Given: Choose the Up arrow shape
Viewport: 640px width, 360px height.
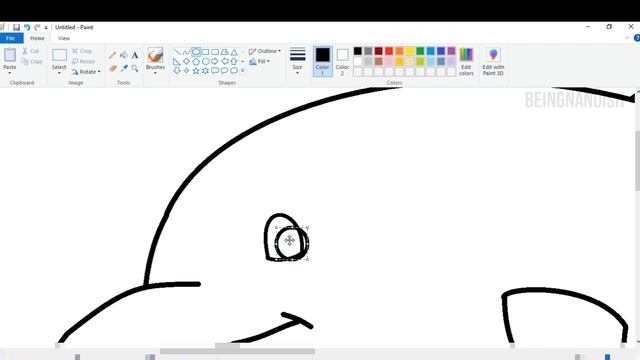Looking at the screenshot, I should click(234, 61).
